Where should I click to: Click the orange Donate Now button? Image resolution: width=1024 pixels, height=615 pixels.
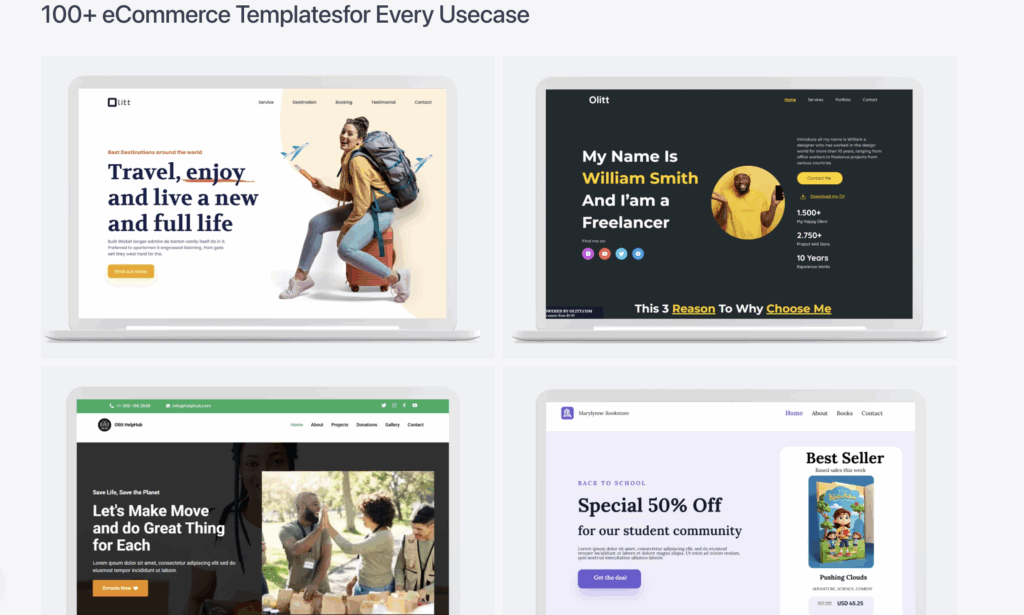(120, 588)
